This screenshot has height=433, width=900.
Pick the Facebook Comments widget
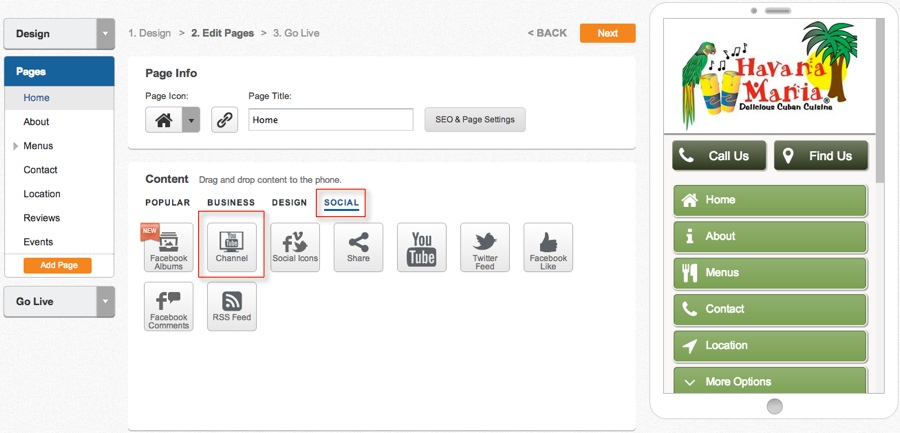coord(169,306)
